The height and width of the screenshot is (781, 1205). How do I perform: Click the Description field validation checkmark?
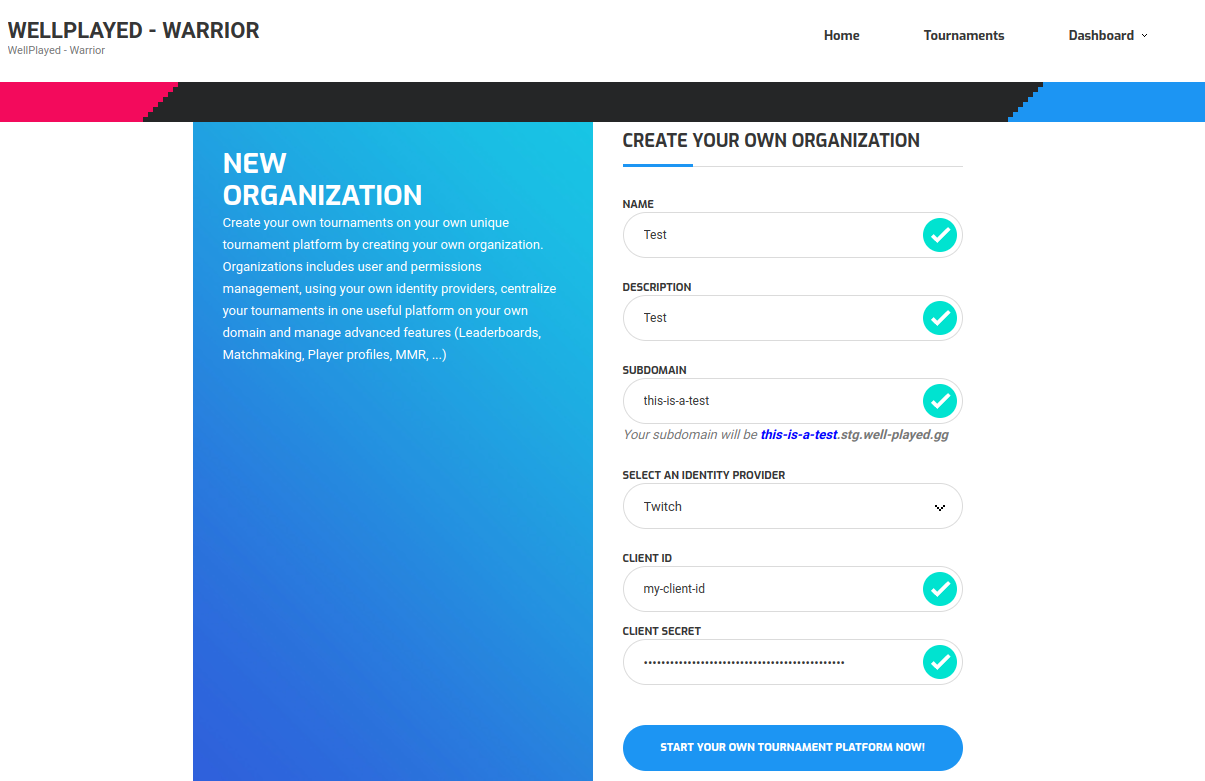point(939,318)
